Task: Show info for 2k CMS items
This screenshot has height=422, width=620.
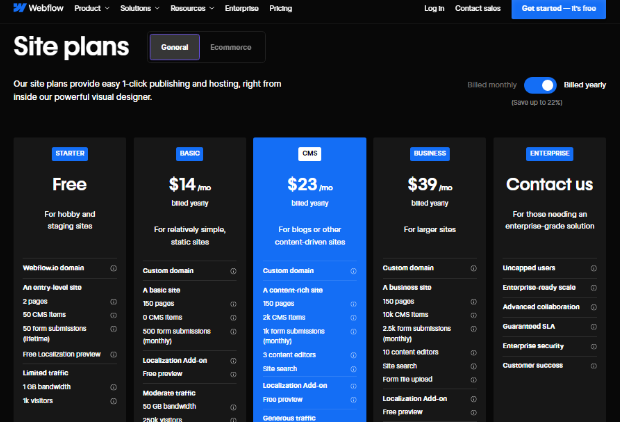Action: click(353, 318)
